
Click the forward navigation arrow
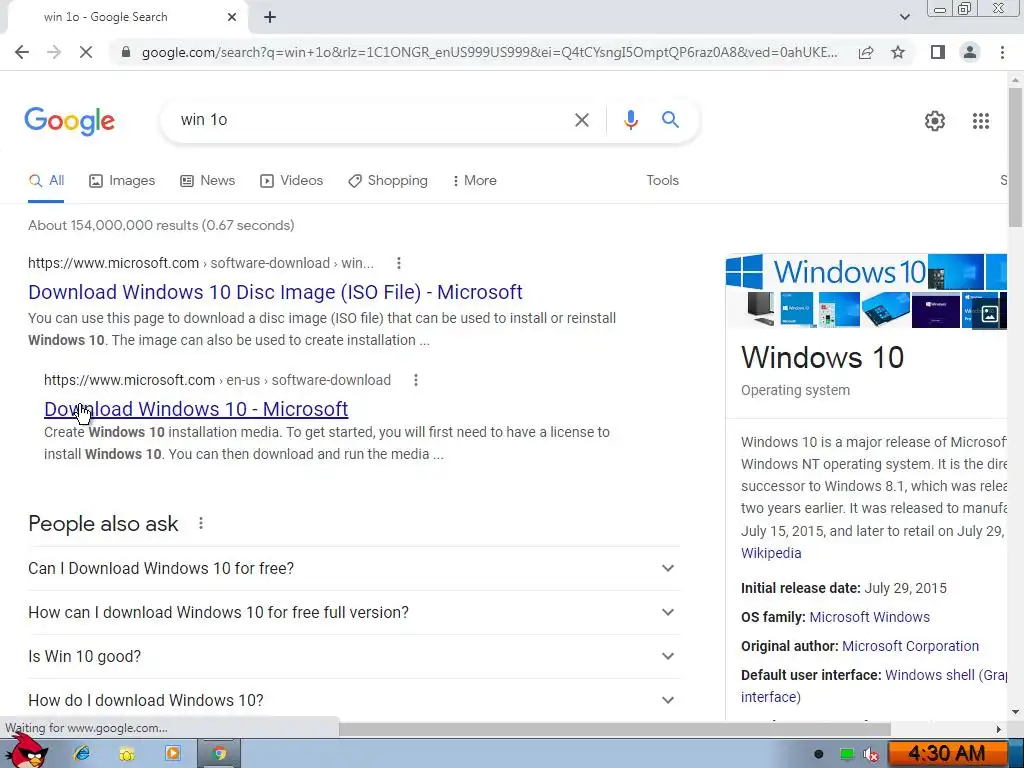(x=54, y=52)
